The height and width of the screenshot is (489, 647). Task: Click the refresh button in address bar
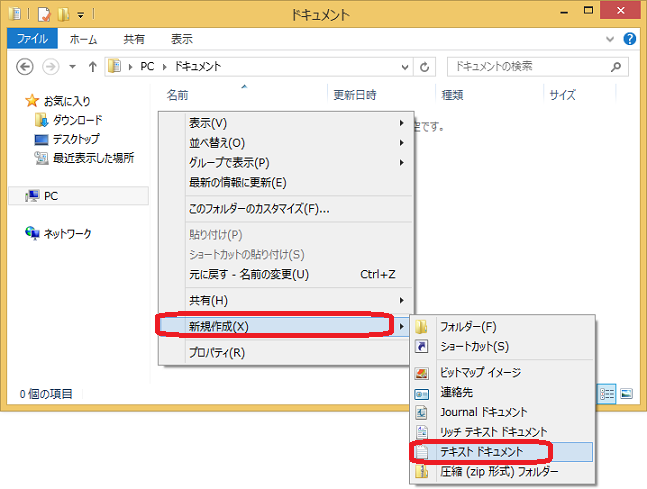click(426, 66)
